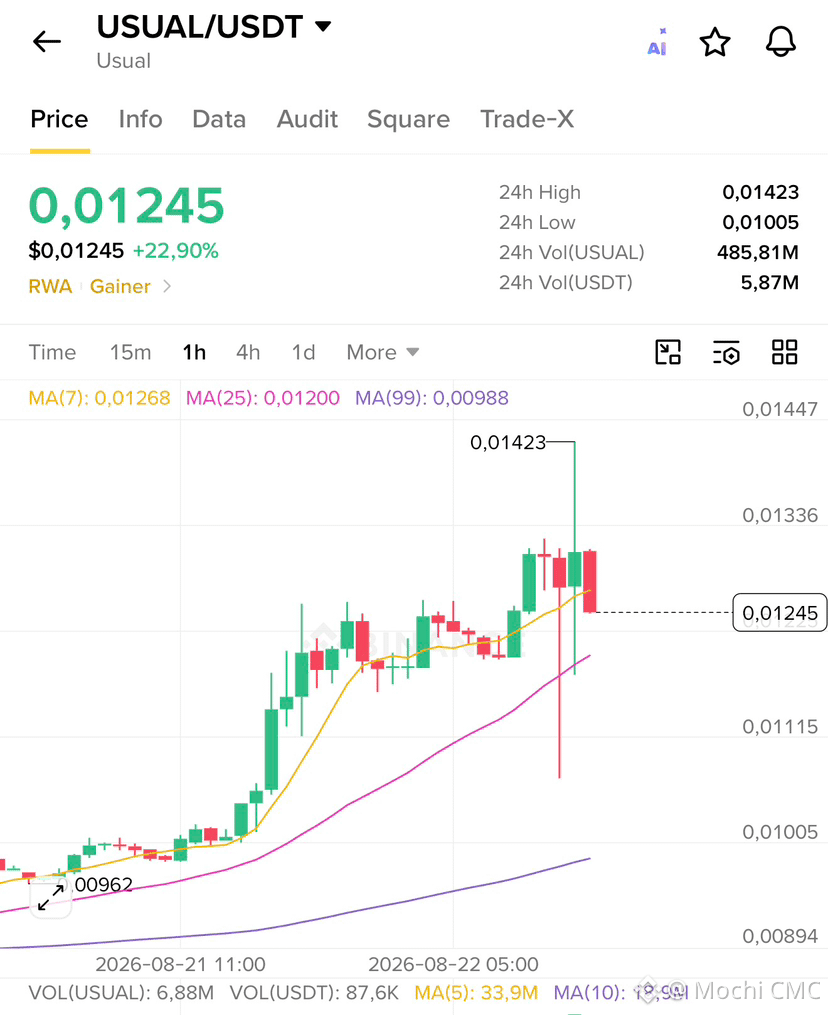
Task: Select the 4h chart interval
Action: click(x=248, y=352)
